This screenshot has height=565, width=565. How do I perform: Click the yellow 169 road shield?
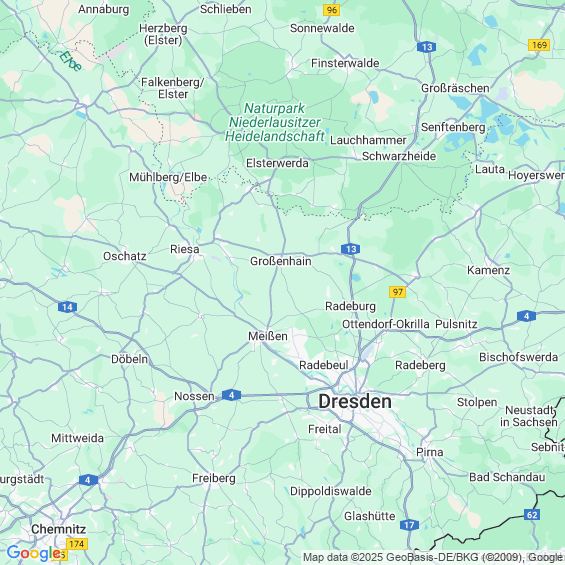539,45
